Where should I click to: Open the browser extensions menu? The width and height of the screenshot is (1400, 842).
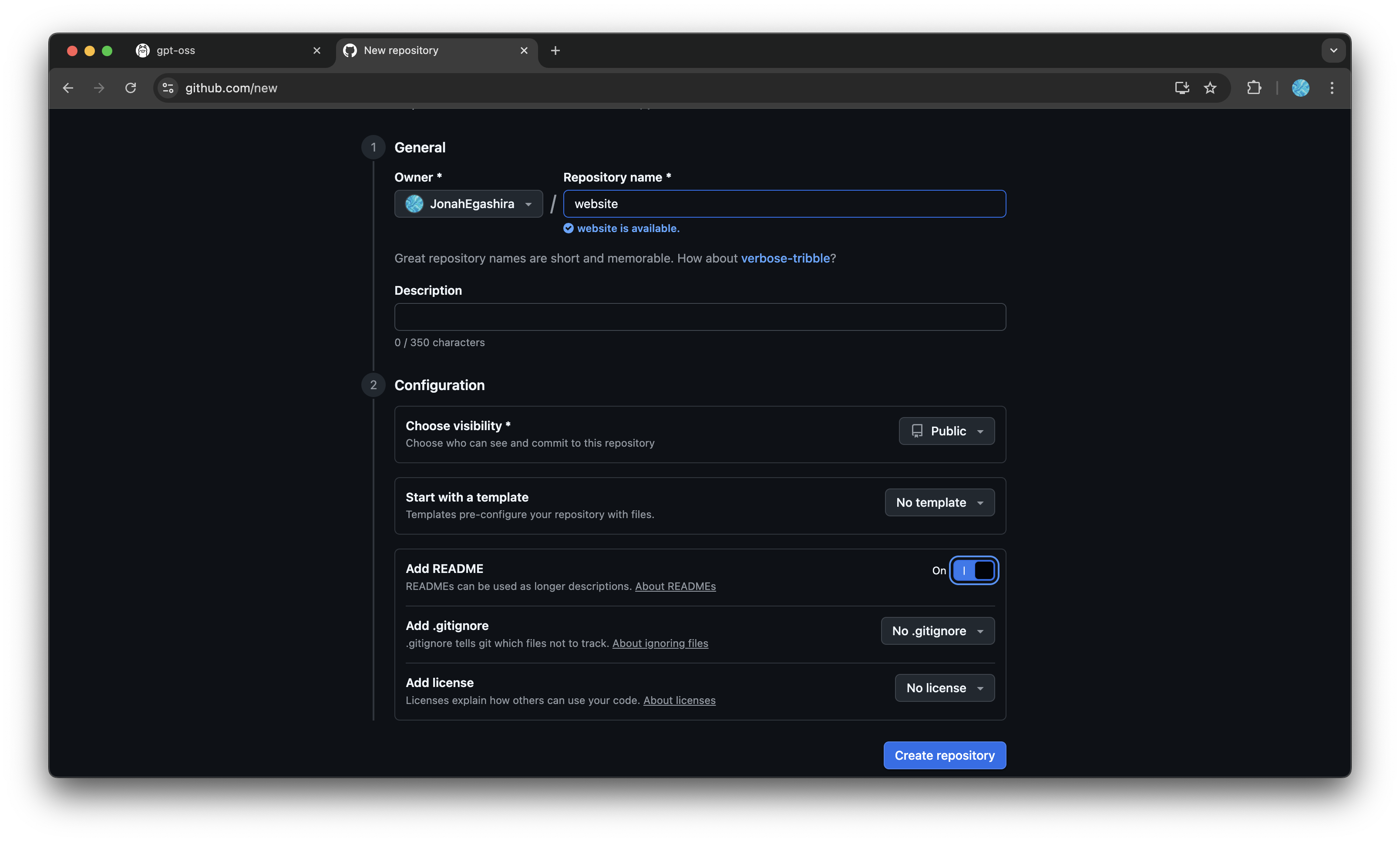click(1254, 88)
